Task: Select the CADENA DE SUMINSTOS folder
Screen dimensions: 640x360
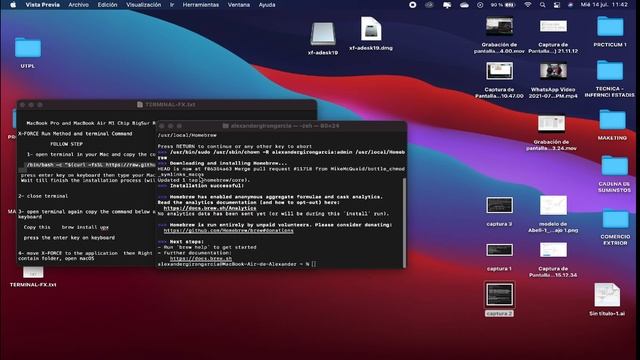Action: [x=614, y=166]
